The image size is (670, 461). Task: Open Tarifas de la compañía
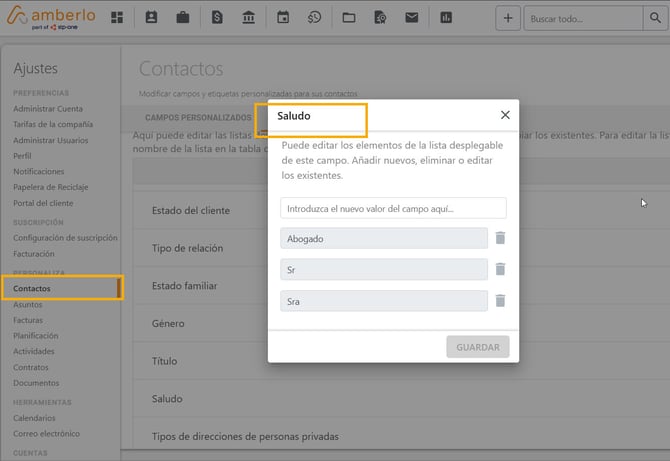point(53,124)
